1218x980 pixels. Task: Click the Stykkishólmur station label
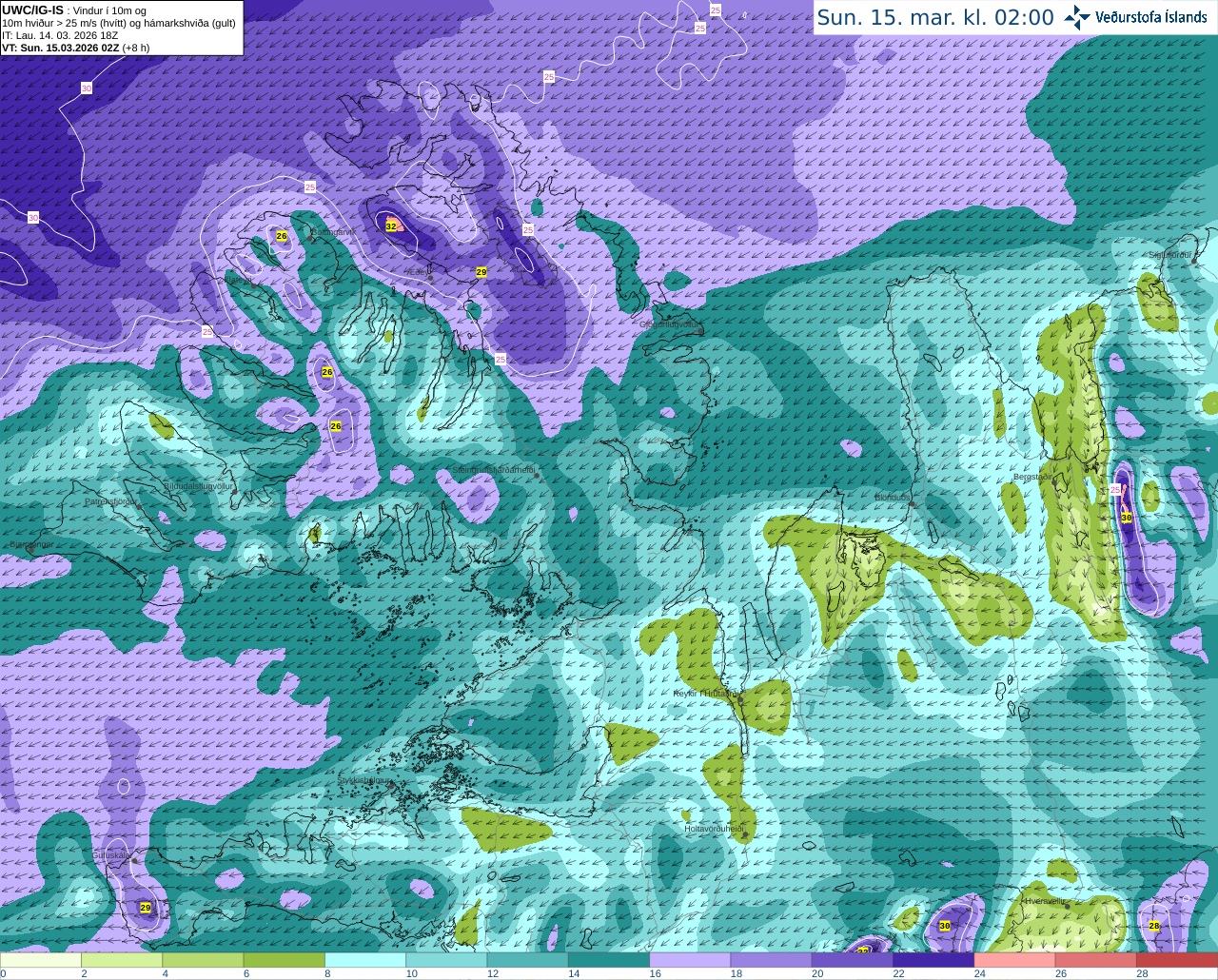tap(365, 779)
